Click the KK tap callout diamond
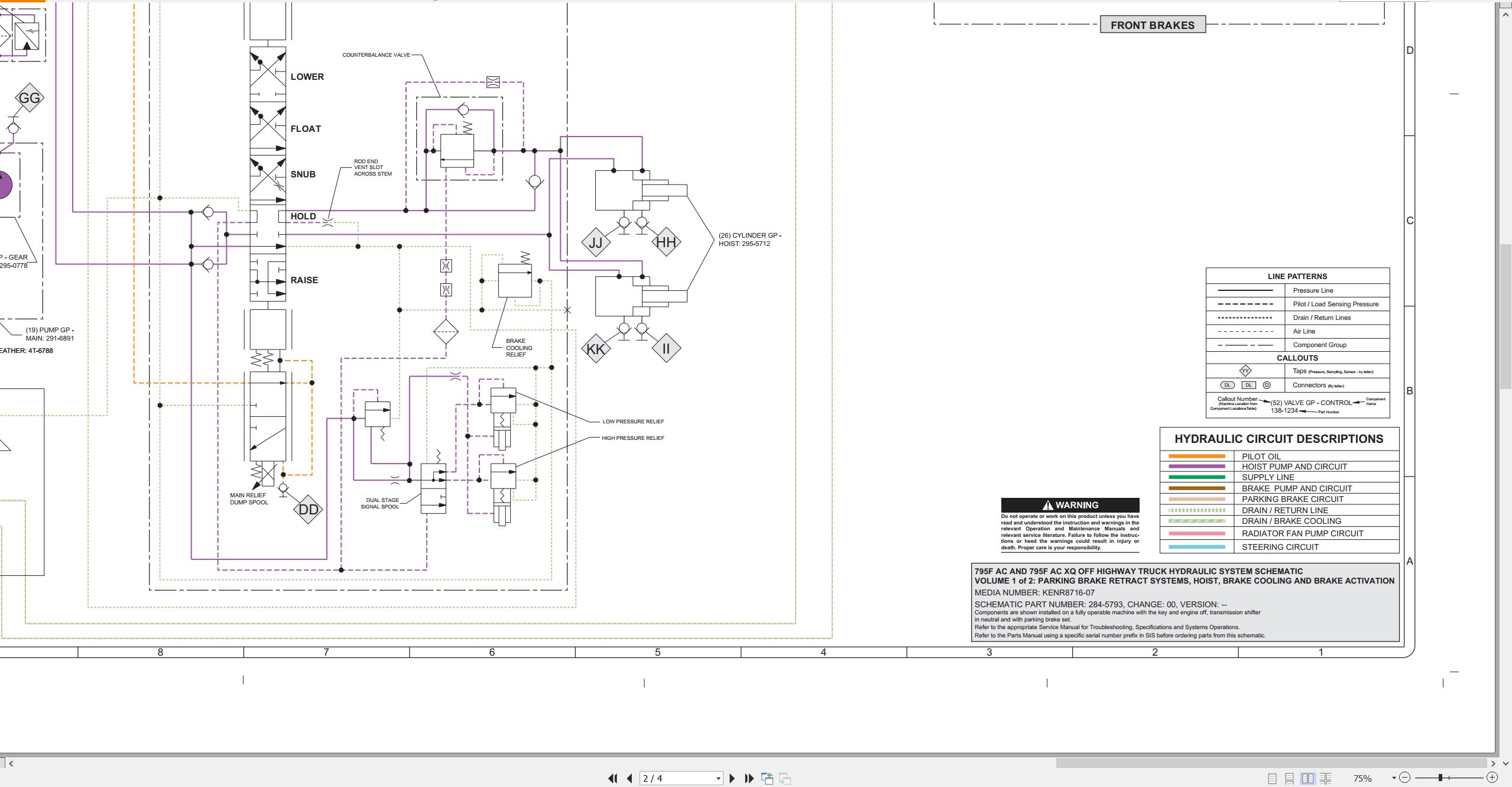This screenshot has height=787, width=1512. click(595, 348)
